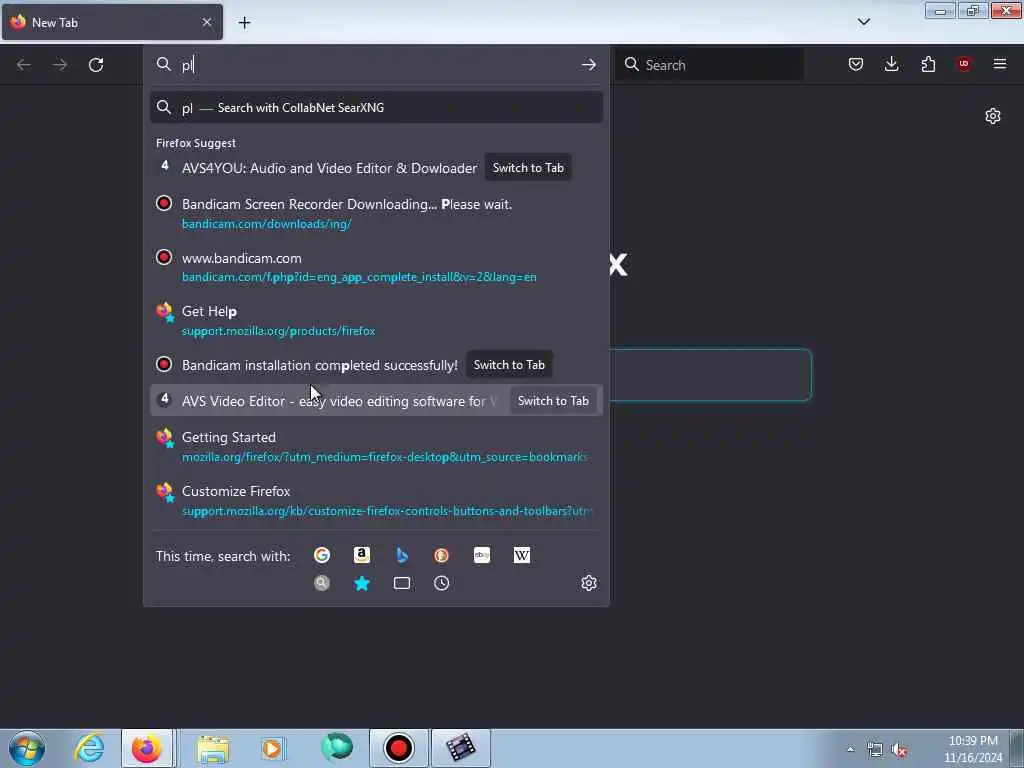Click the Go arrow in address bar
Image resolution: width=1024 pixels, height=768 pixels.
(x=588, y=65)
